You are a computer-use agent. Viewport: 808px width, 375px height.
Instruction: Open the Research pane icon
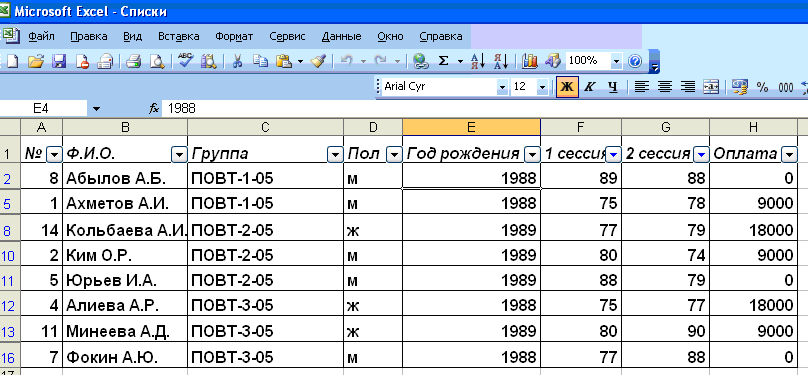click(209, 62)
